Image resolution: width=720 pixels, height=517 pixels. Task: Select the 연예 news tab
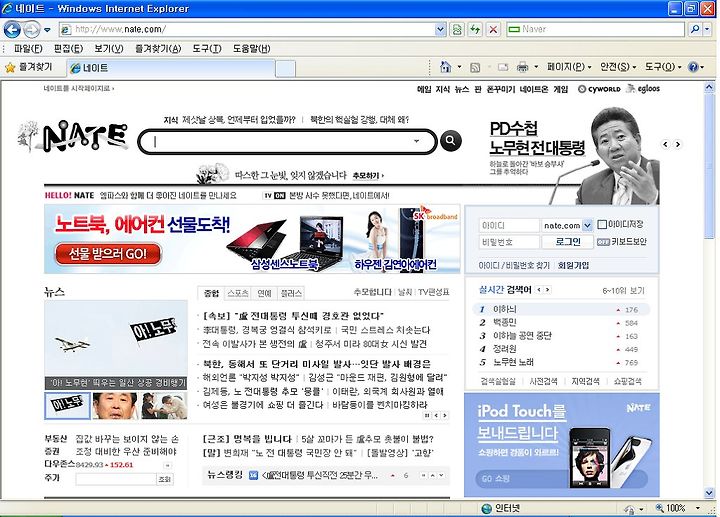pos(264,293)
